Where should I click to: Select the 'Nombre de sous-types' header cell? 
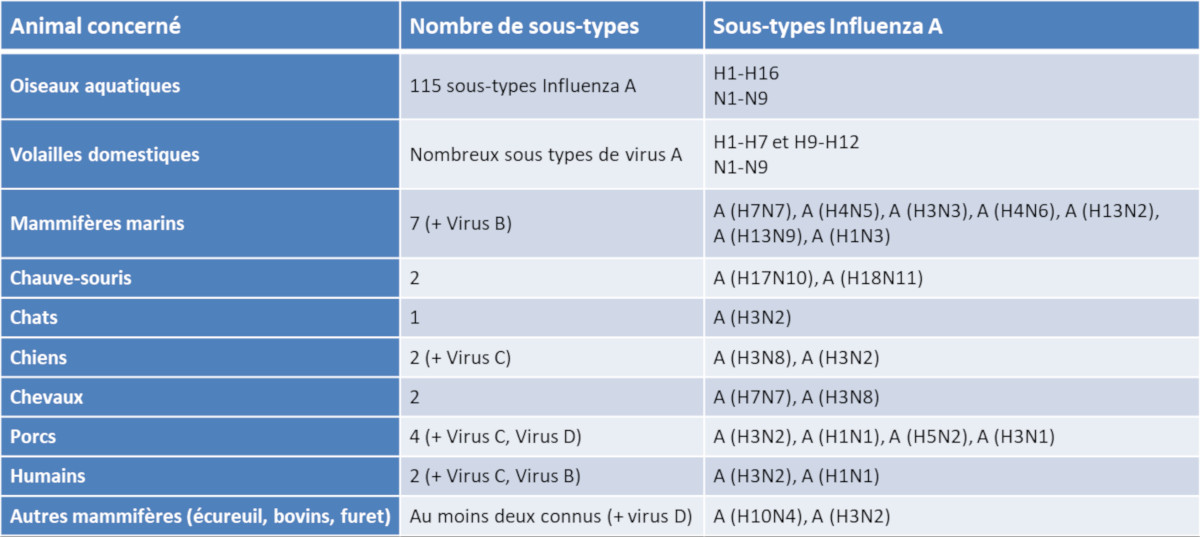pos(524,27)
